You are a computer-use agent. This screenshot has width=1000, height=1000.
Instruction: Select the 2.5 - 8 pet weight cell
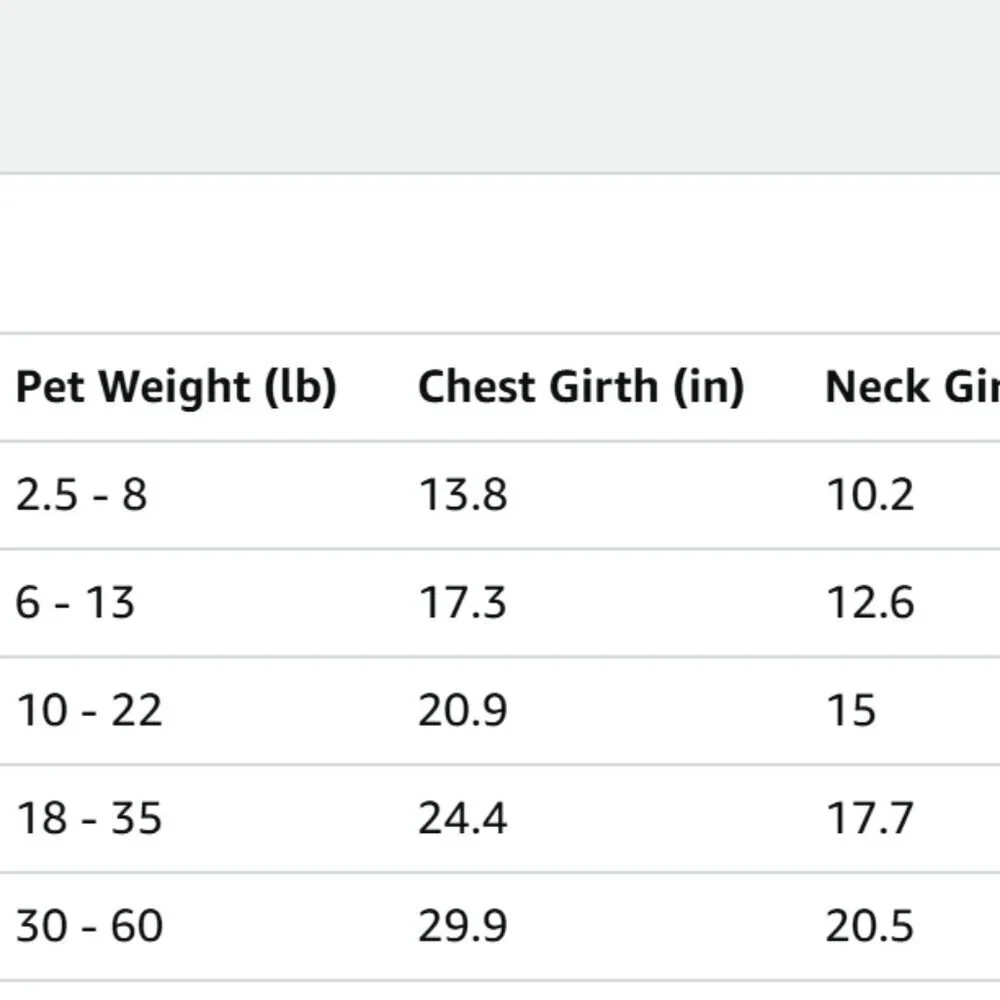[82, 494]
